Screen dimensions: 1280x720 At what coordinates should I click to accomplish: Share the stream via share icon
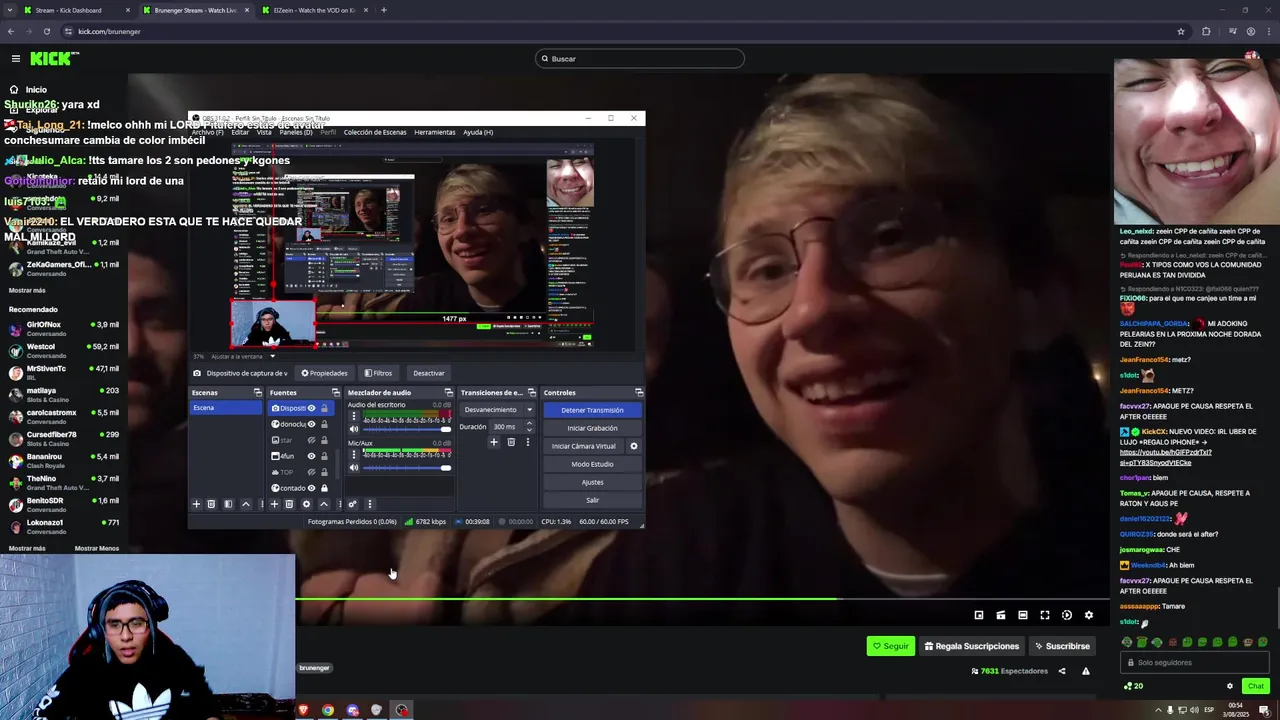point(1062,671)
